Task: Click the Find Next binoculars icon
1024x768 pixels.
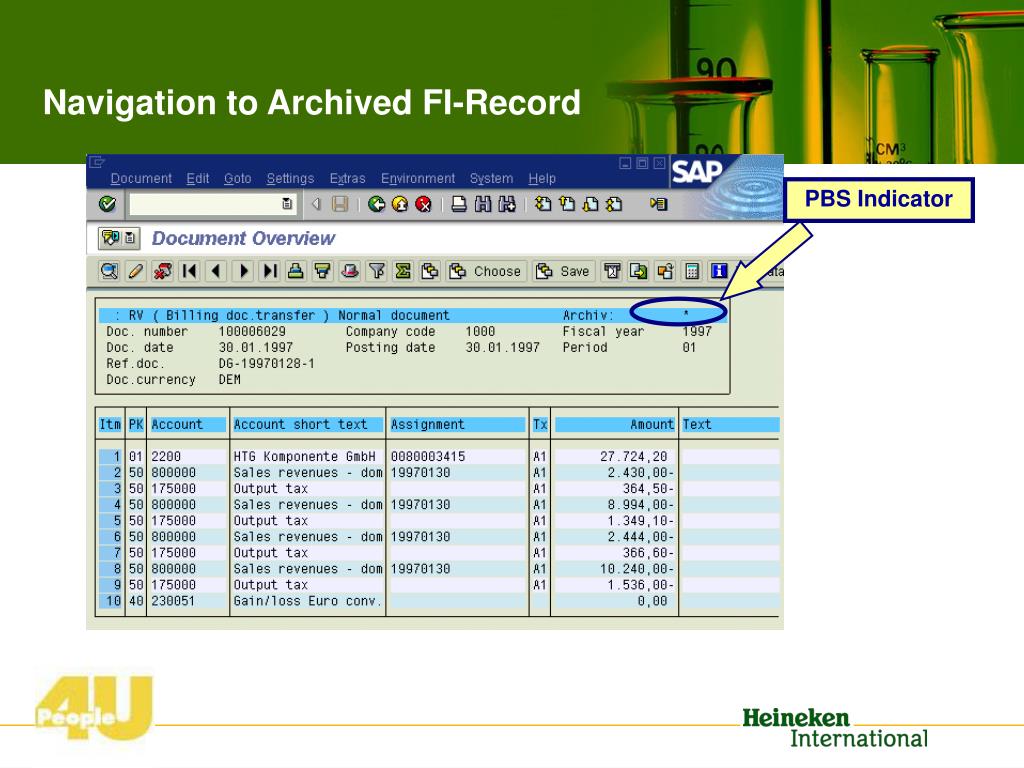Action: tap(507, 204)
